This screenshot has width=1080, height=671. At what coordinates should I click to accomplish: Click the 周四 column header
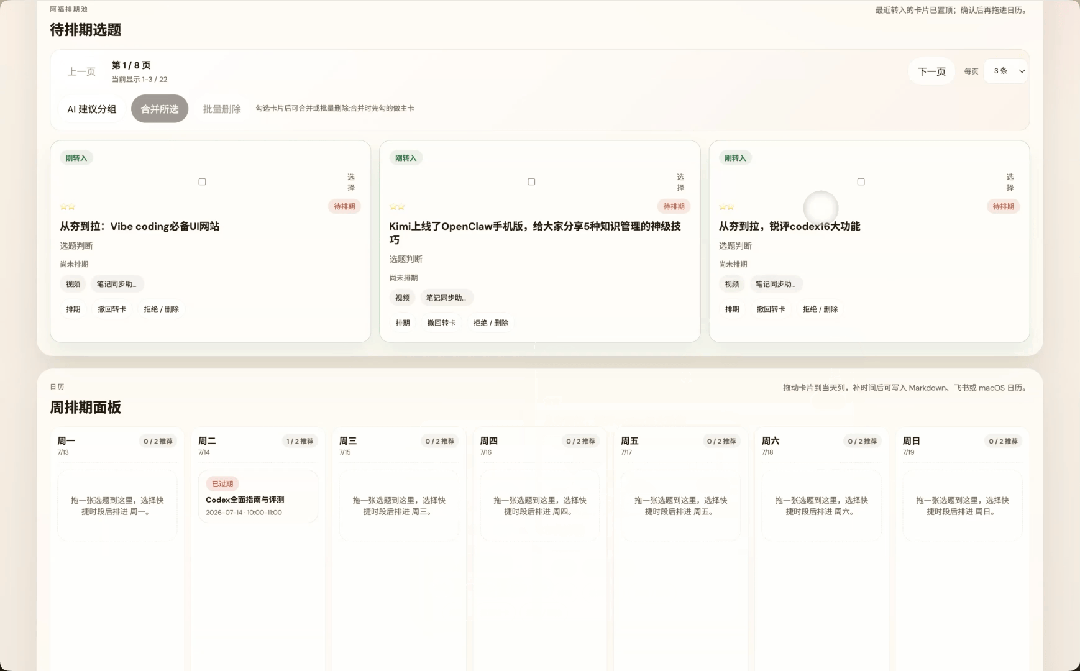[x=489, y=441]
